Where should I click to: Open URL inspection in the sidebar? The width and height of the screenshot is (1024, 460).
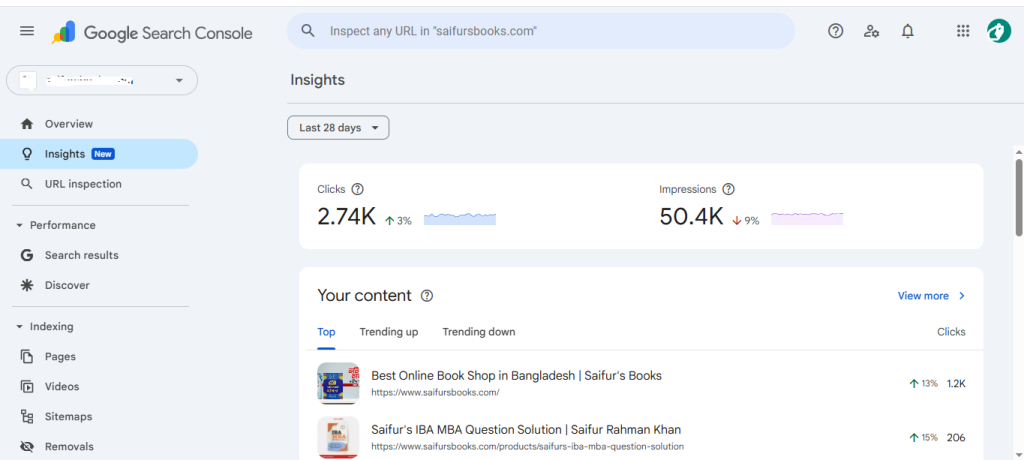[83, 184]
